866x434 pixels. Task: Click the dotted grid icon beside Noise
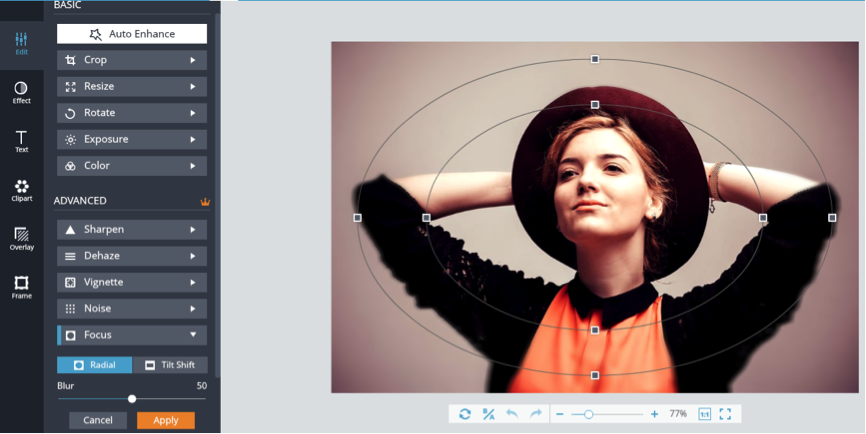tap(70, 309)
